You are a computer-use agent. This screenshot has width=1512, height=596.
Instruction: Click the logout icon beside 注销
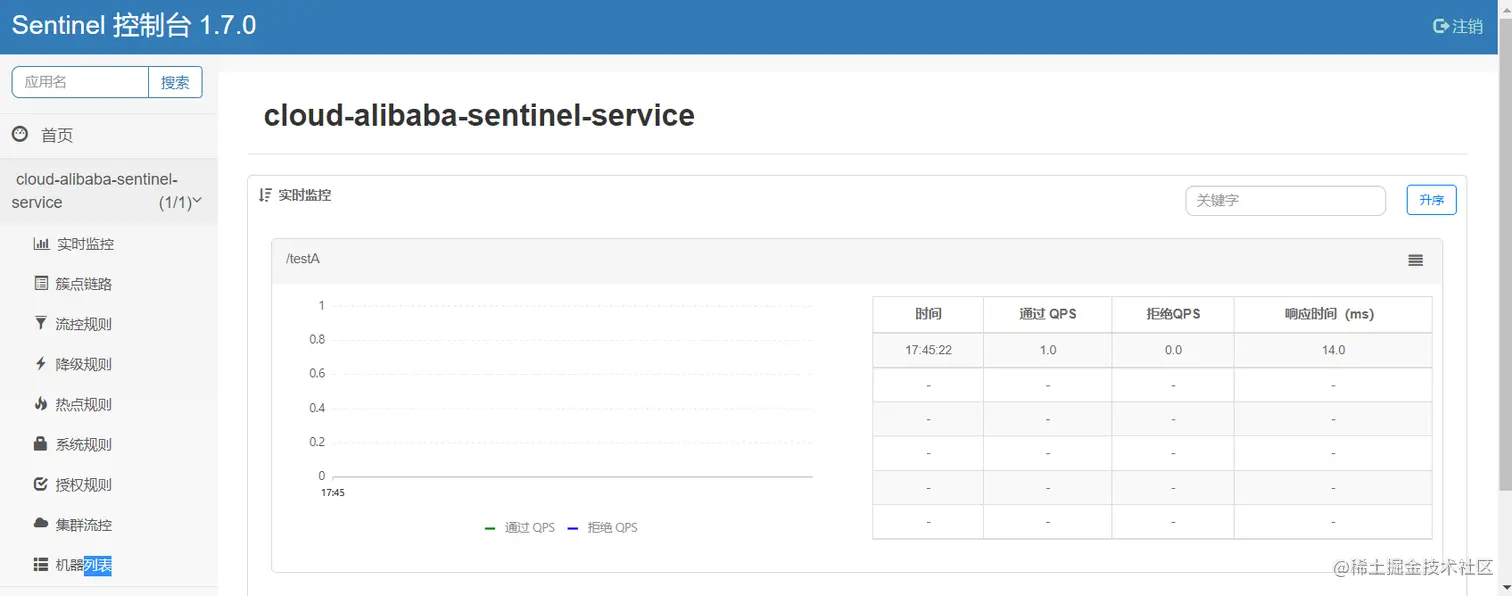[1441, 26]
